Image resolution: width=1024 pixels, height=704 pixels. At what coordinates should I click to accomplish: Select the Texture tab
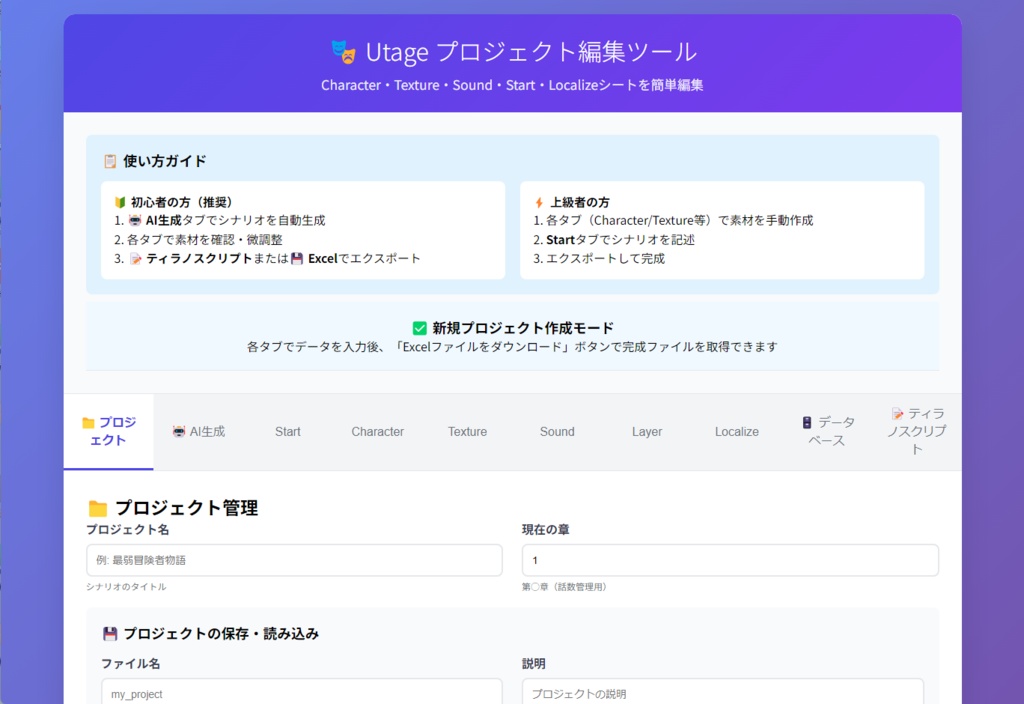(x=467, y=432)
